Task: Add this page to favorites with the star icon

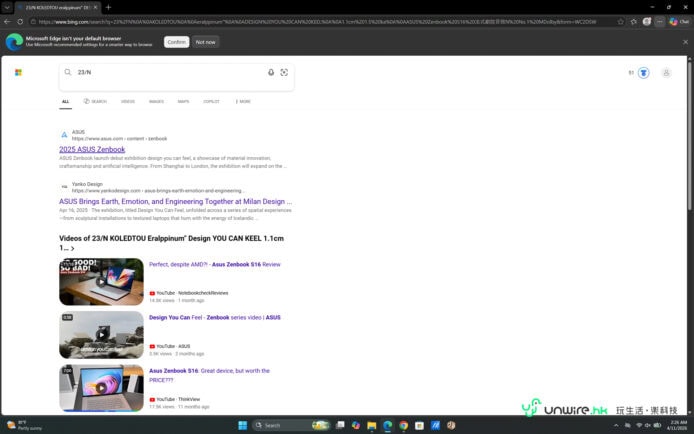Action: pos(621,21)
